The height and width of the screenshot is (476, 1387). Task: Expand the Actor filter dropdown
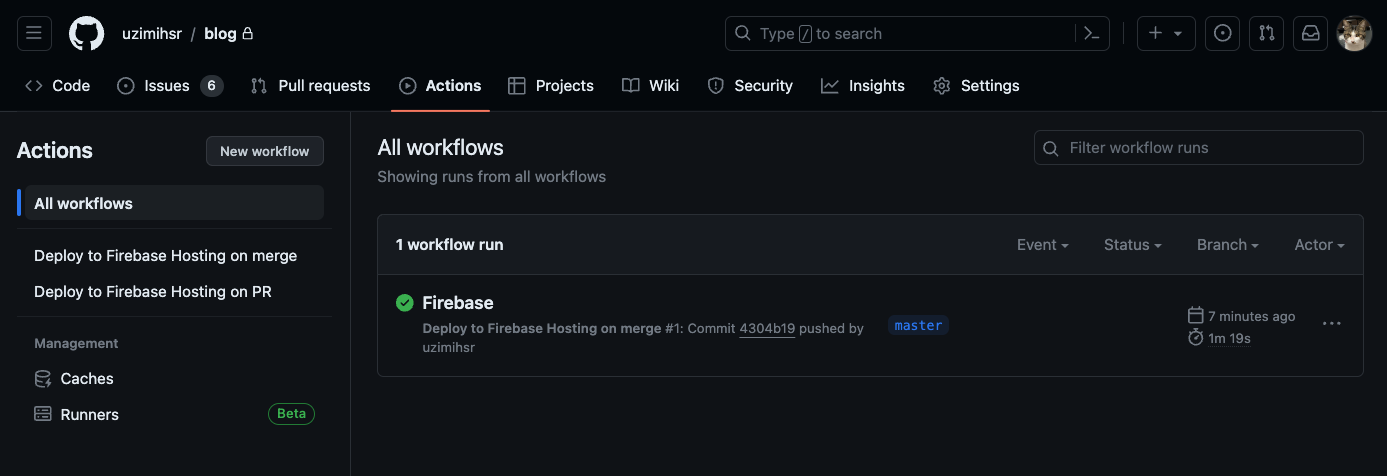click(1320, 245)
